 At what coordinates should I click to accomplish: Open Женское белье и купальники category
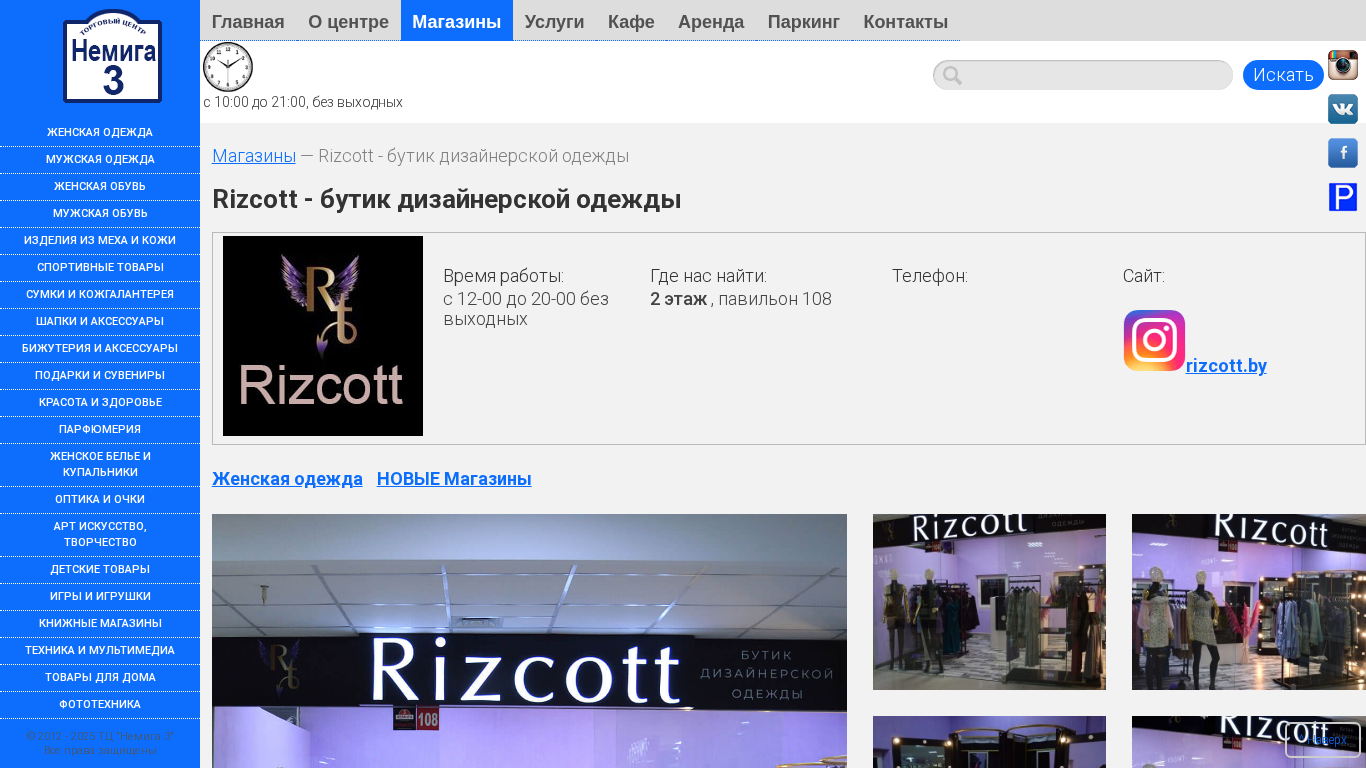[100, 465]
